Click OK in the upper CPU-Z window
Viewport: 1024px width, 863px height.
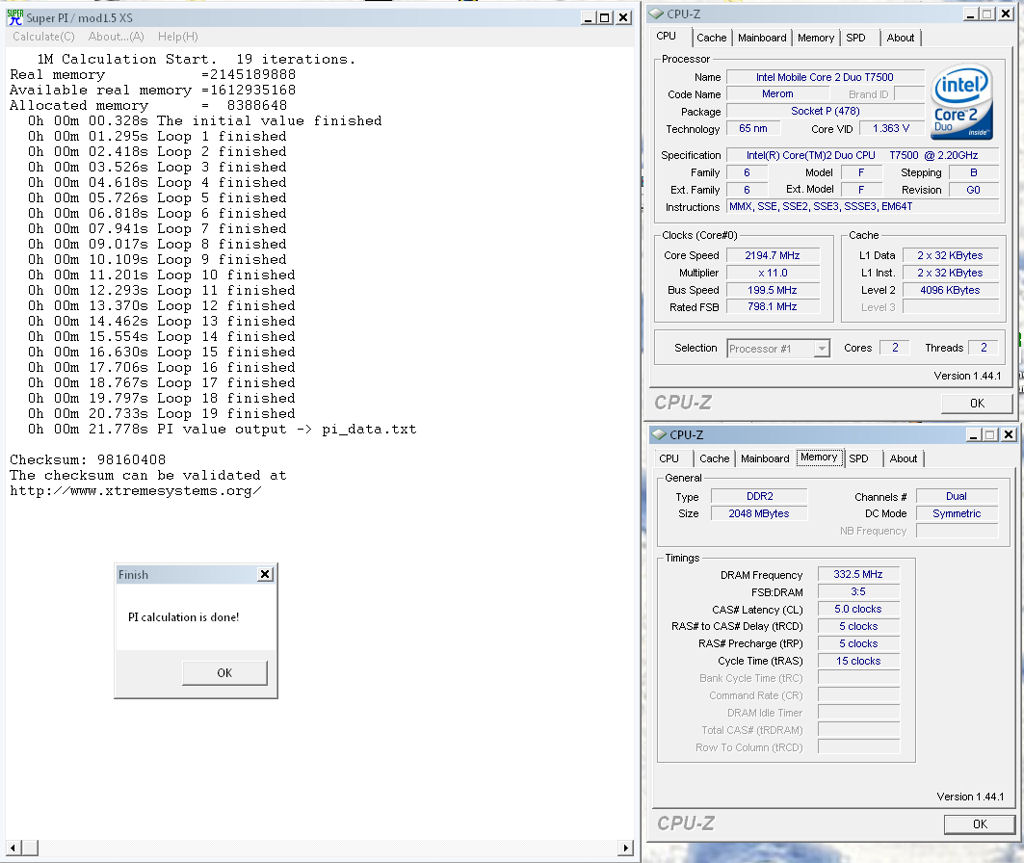click(x=977, y=403)
